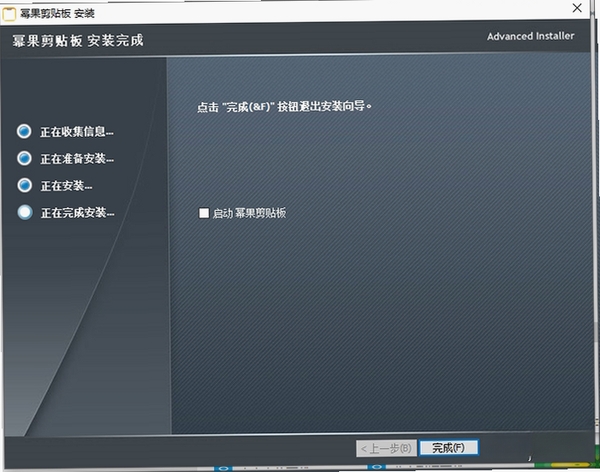The width and height of the screenshot is (600, 472).
Task: Tick the 启动 幂果剪贴板 launch checkbox
Action: point(204,213)
